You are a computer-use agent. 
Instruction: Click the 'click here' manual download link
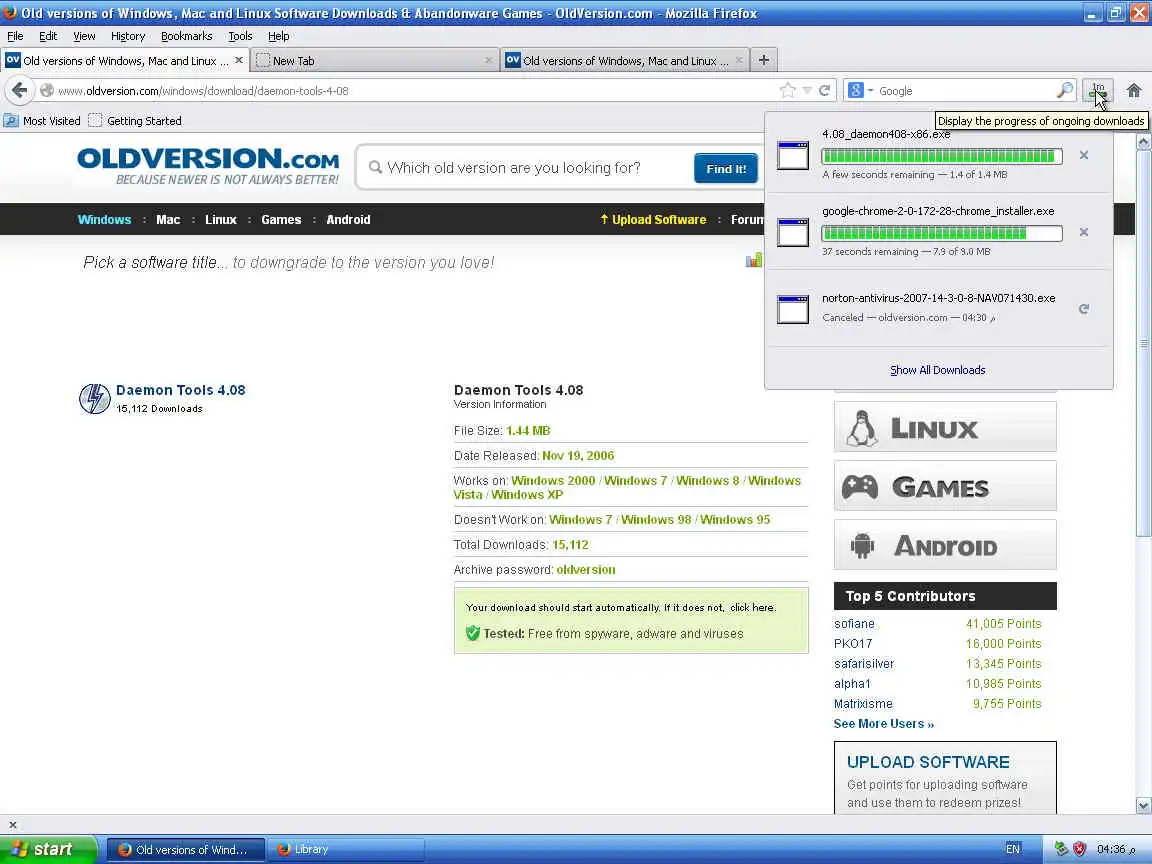coord(752,608)
